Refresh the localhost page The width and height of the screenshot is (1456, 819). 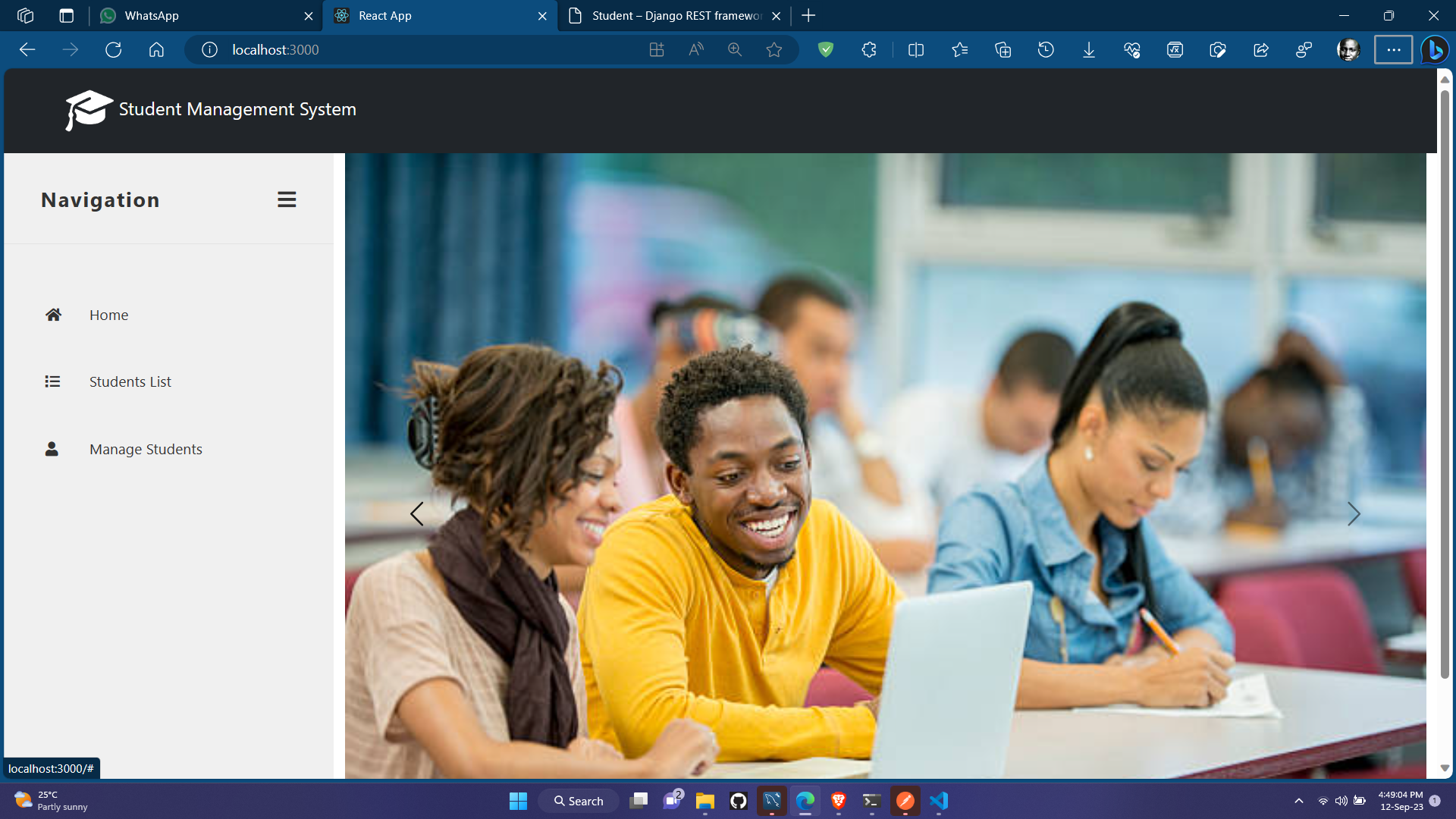tap(113, 50)
